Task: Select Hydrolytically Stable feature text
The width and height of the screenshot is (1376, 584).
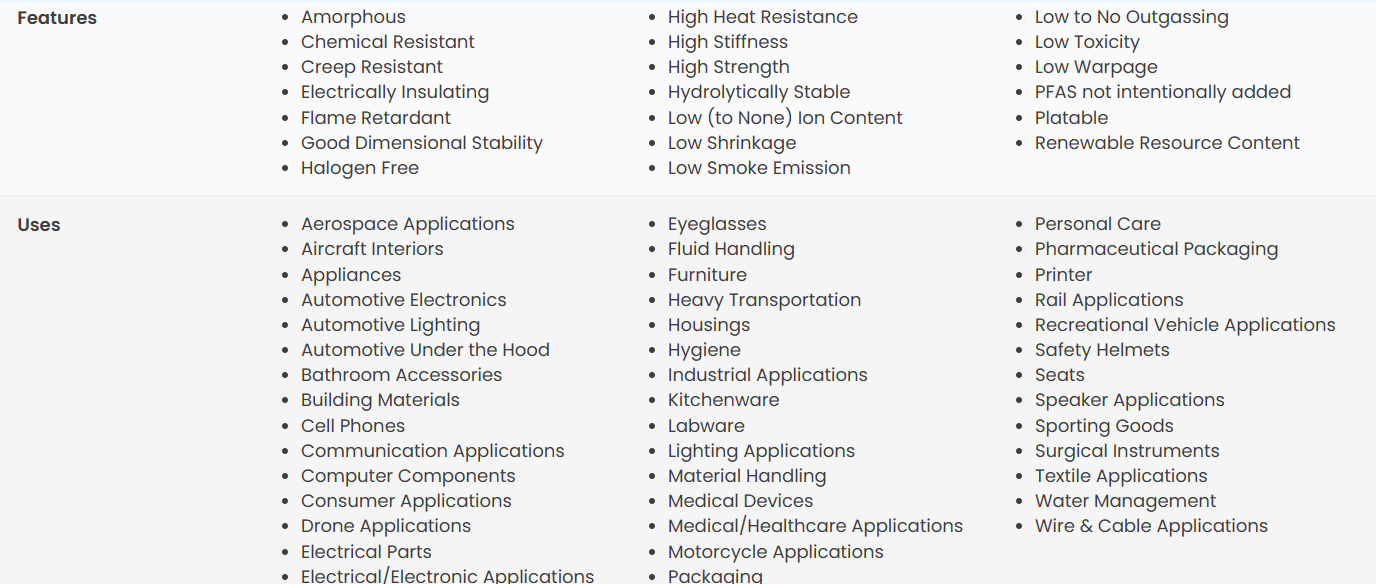Action: click(x=759, y=92)
